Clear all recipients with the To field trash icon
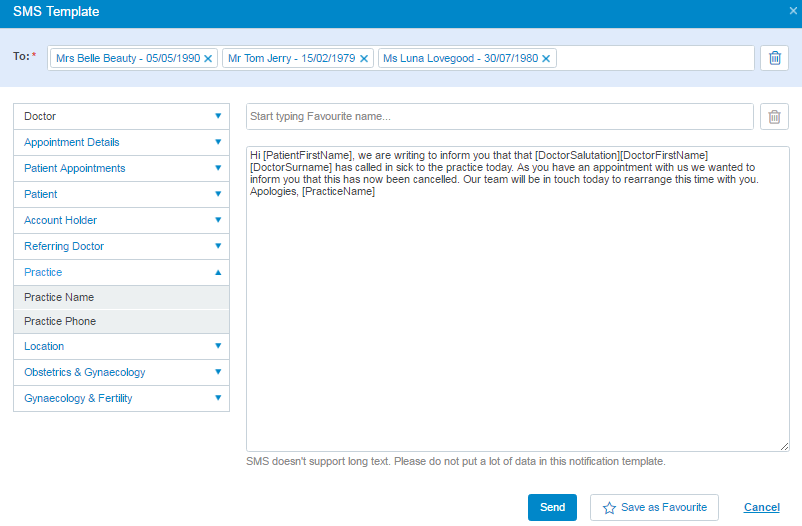Screen dimensions: 802x526 774,58
